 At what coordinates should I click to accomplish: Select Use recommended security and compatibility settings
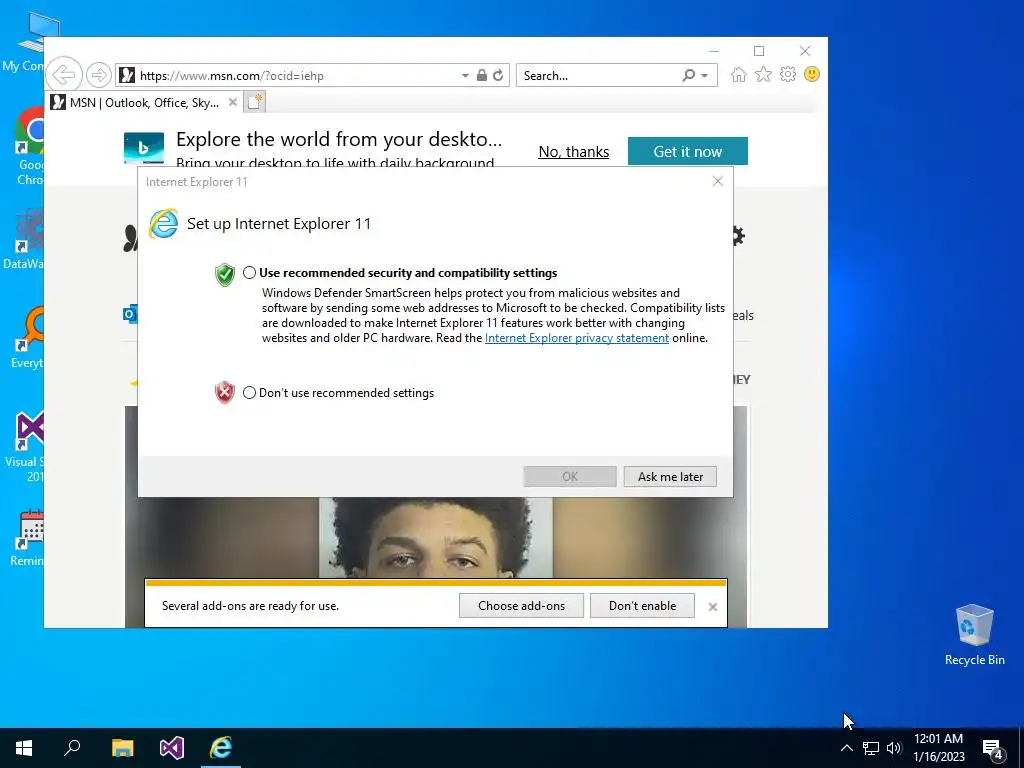click(249, 273)
